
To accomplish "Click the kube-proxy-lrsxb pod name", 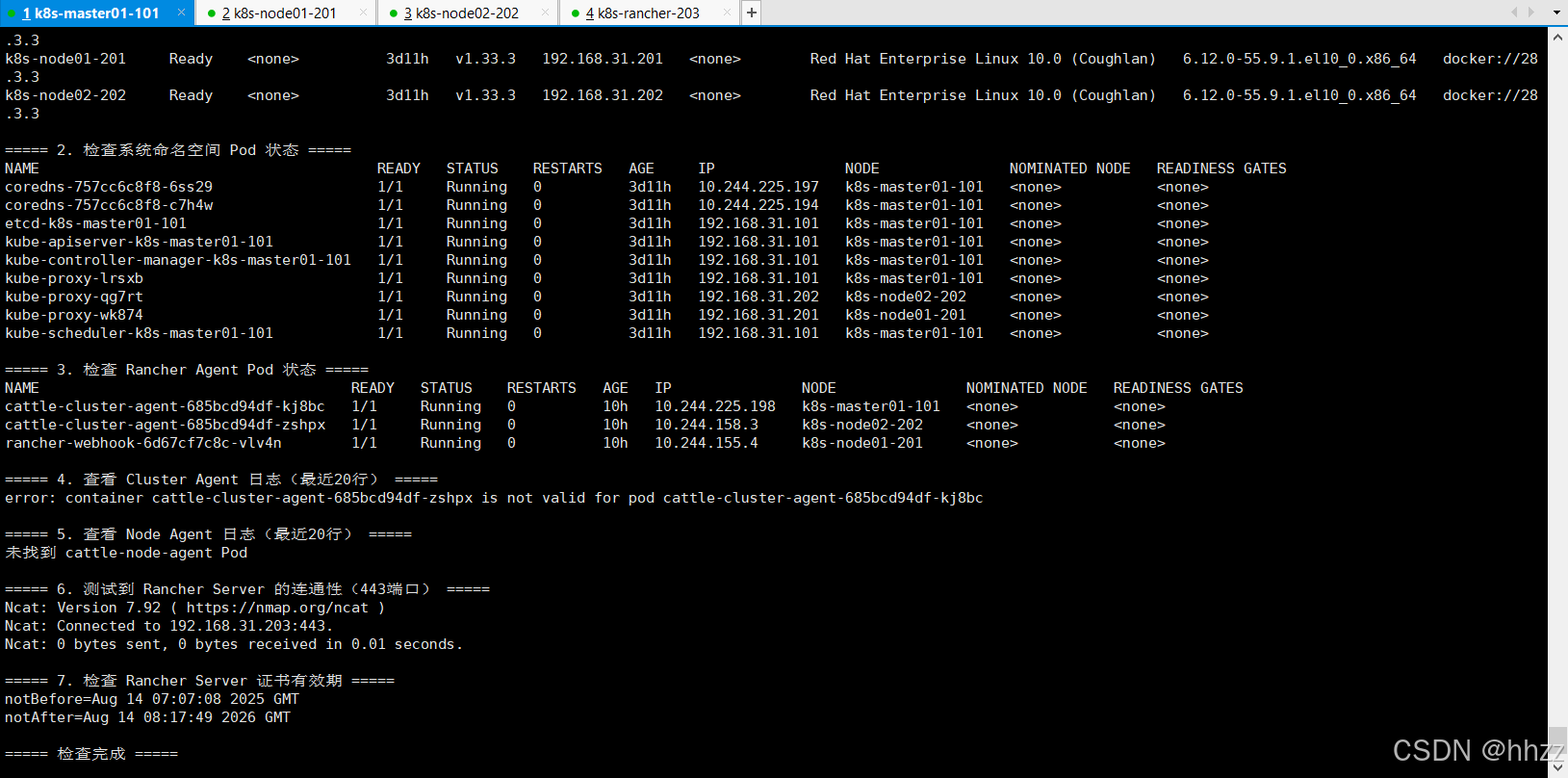I will pyautogui.click(x=74, y=278).
